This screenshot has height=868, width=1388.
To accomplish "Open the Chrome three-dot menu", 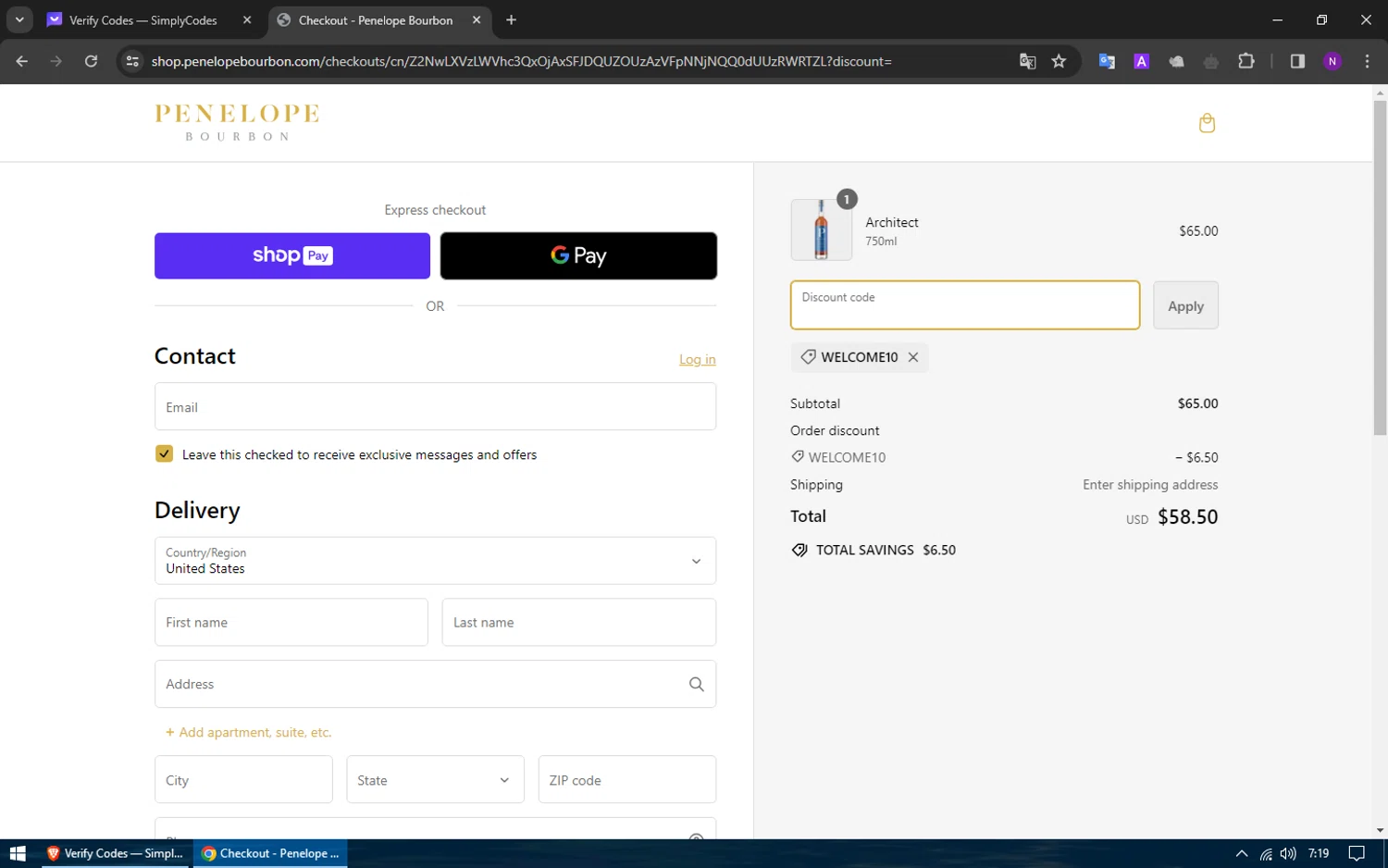I will [1367, 61].
